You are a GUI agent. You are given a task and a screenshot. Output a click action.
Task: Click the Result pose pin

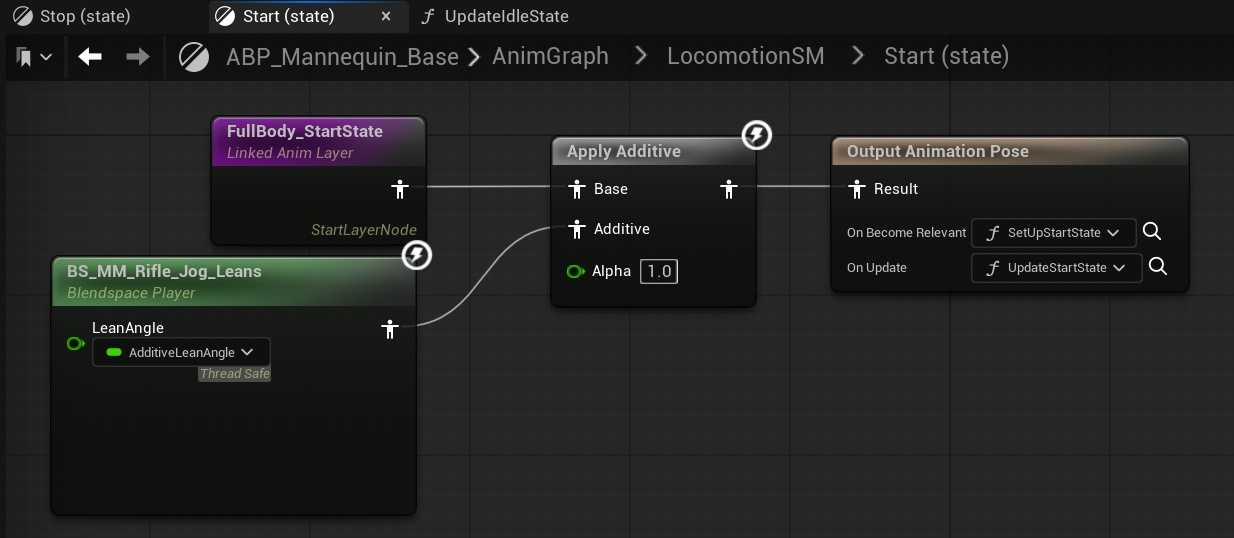point(857,189)
